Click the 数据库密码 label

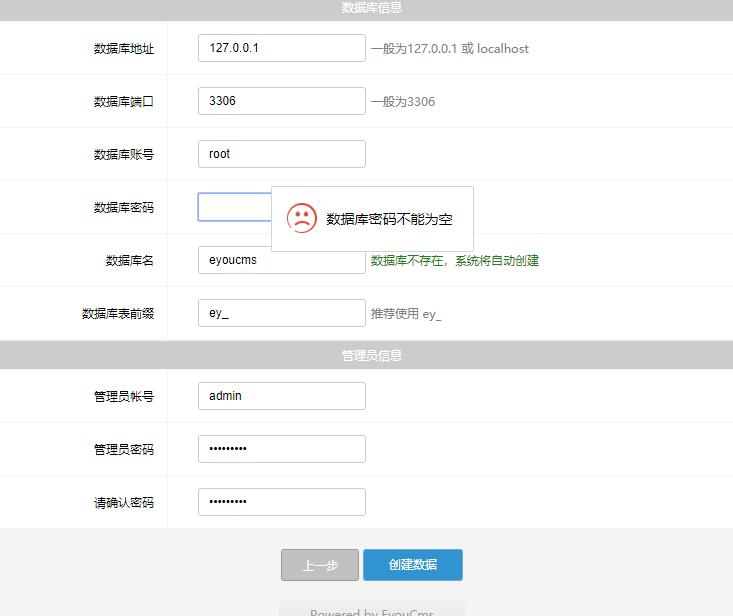pos(124,208)
